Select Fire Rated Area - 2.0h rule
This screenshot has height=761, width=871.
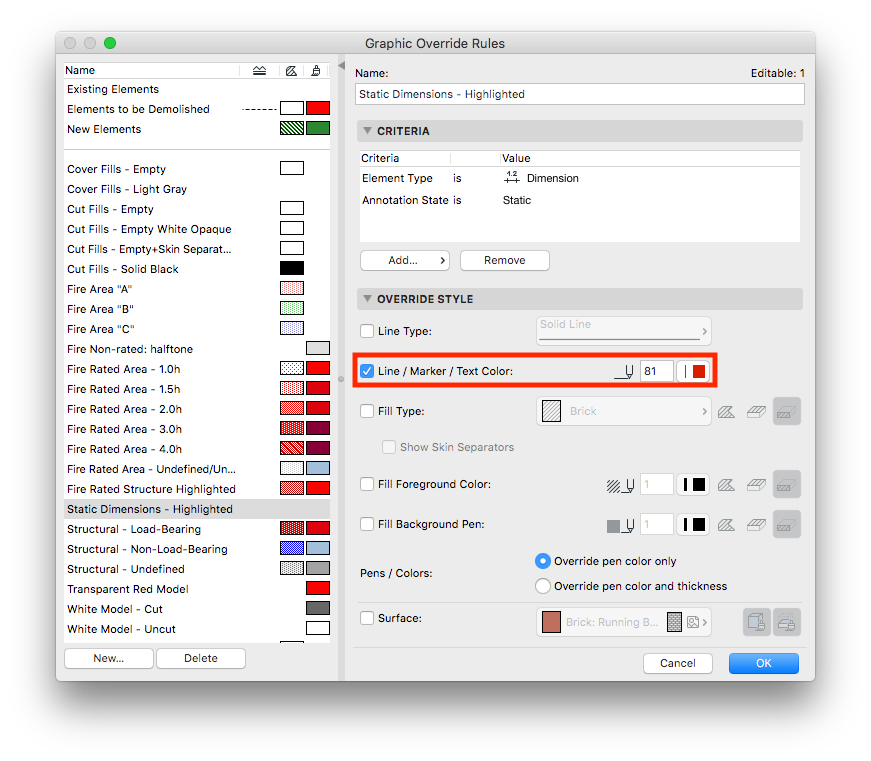pyautogui.click(x=197, y=409)
